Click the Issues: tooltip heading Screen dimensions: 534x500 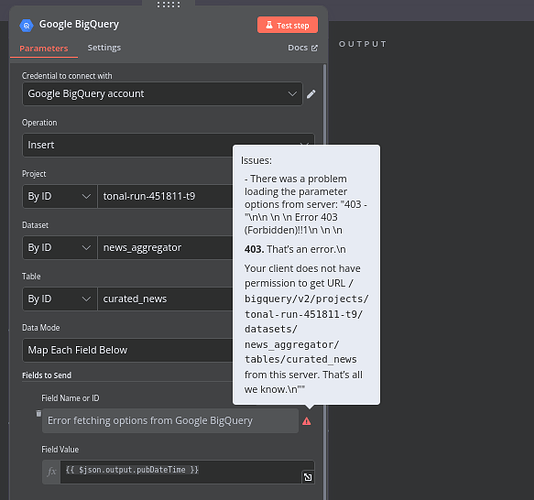[256, 160]
